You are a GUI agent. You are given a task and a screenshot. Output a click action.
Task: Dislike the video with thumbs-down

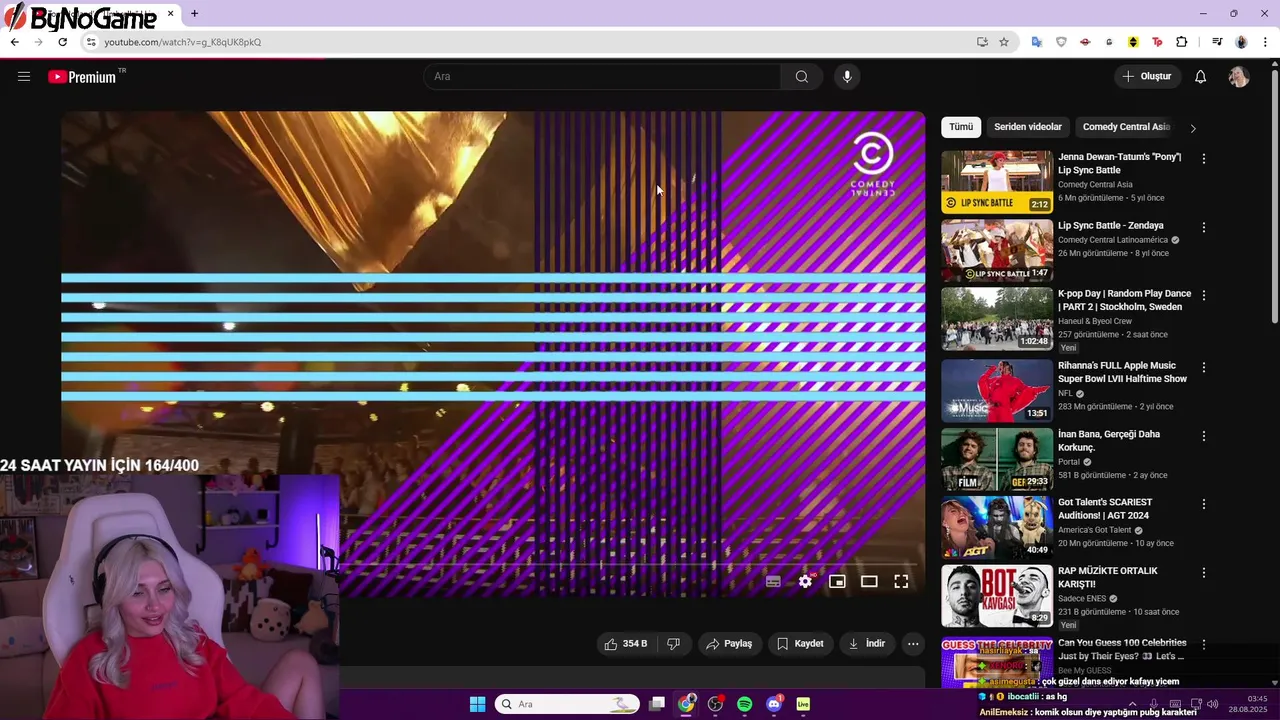674,644
